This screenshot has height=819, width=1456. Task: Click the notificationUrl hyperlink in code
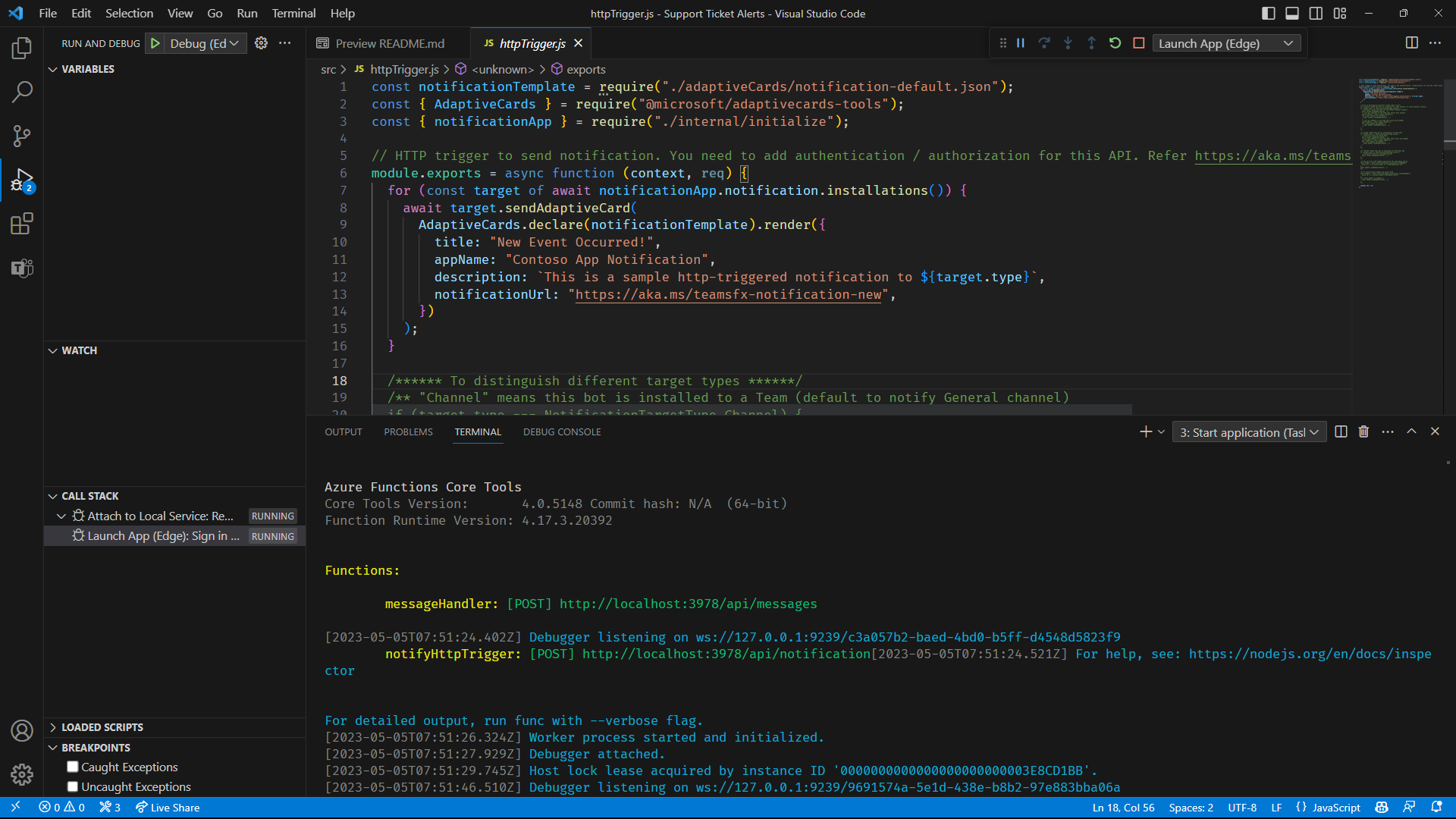tap(728, 294)
